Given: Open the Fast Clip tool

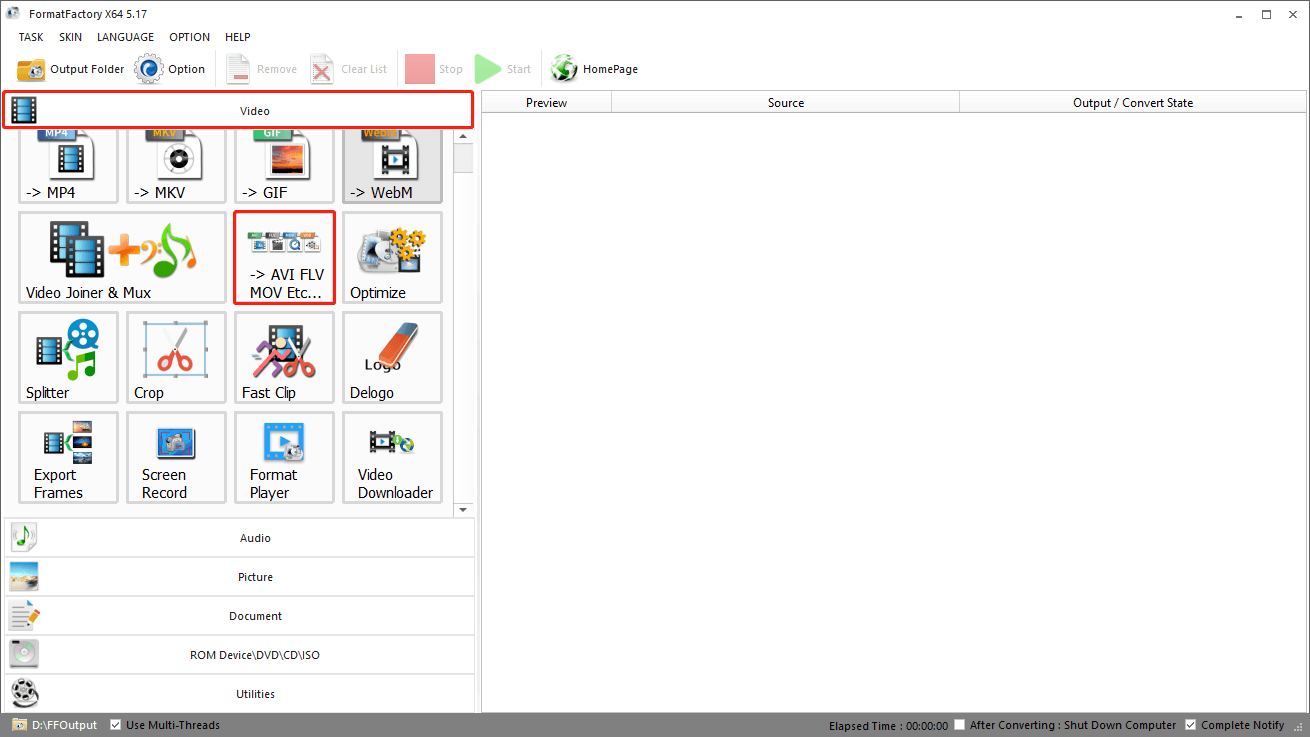Looking at the screenshot, I should (284, 358).
